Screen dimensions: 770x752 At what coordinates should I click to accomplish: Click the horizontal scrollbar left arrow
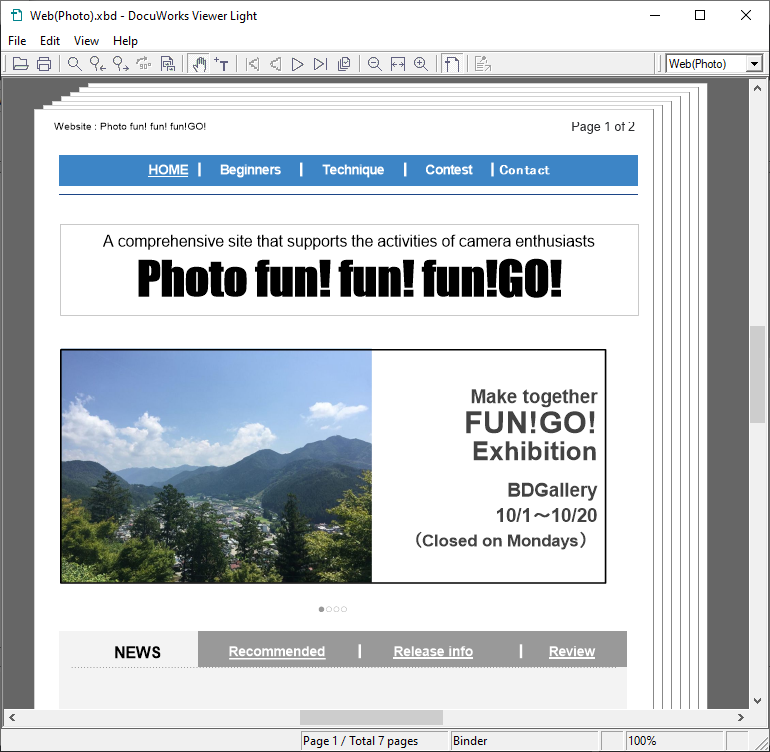(12, 718)
